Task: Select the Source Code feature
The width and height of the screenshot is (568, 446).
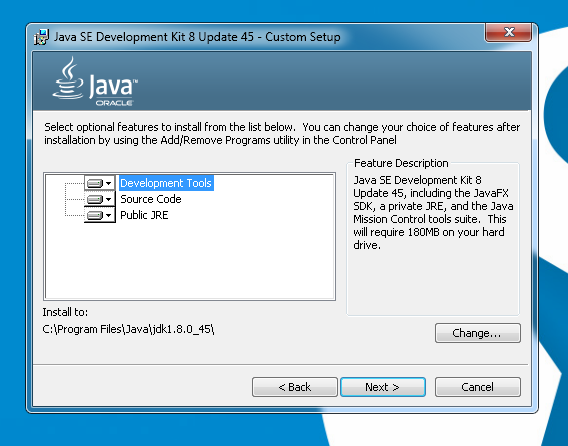Action: point(151,199)
